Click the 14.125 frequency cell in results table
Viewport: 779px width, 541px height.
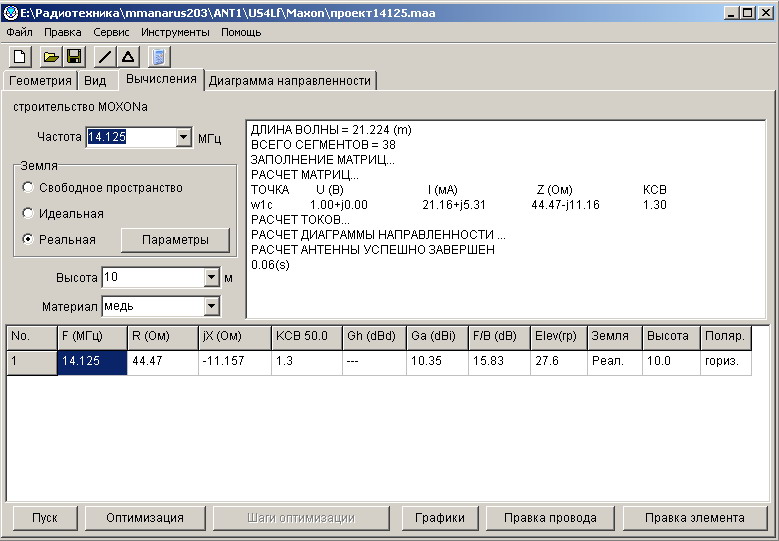92,361
